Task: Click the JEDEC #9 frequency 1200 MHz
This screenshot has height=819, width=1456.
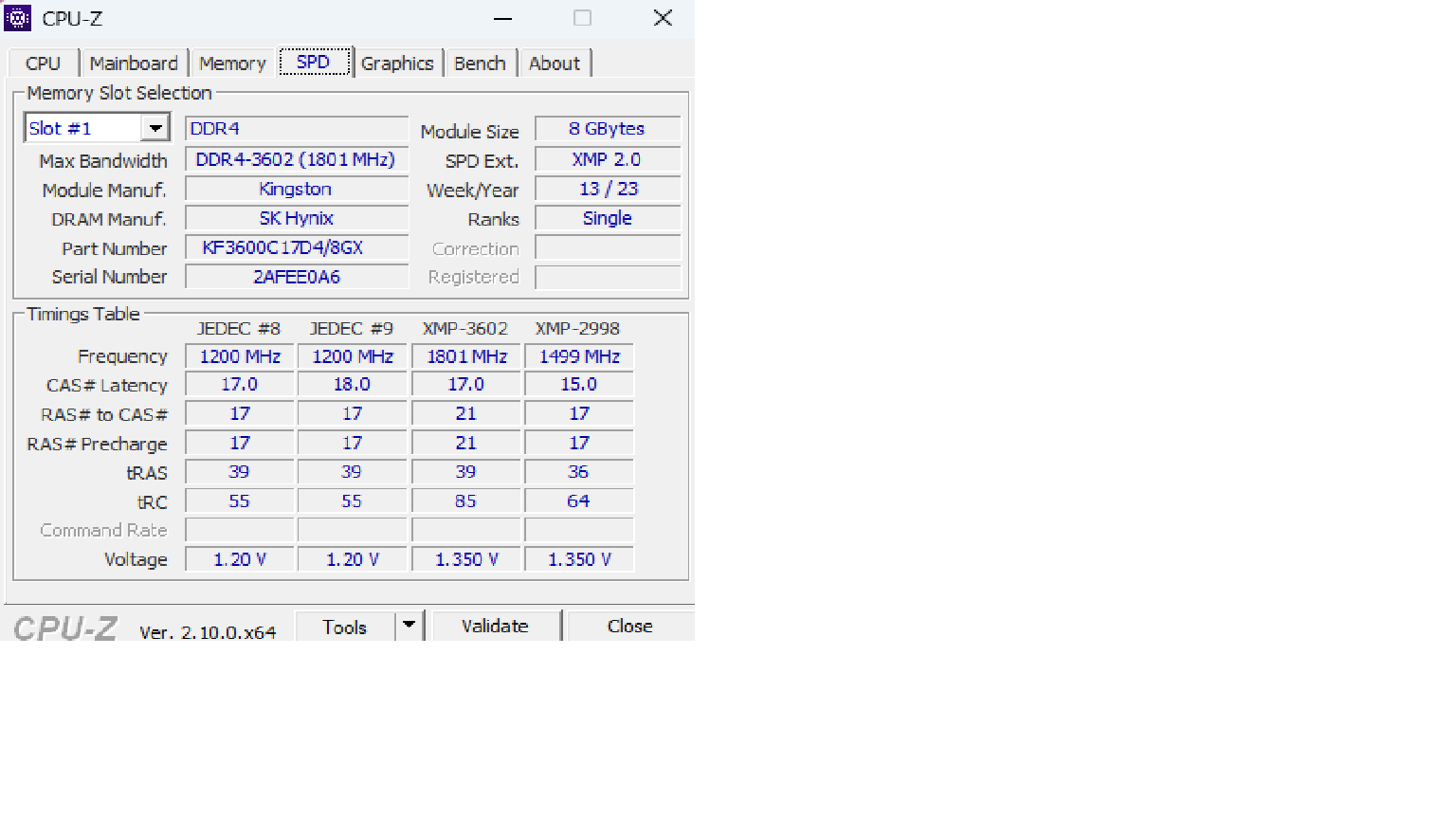Action: coord(353,356)
